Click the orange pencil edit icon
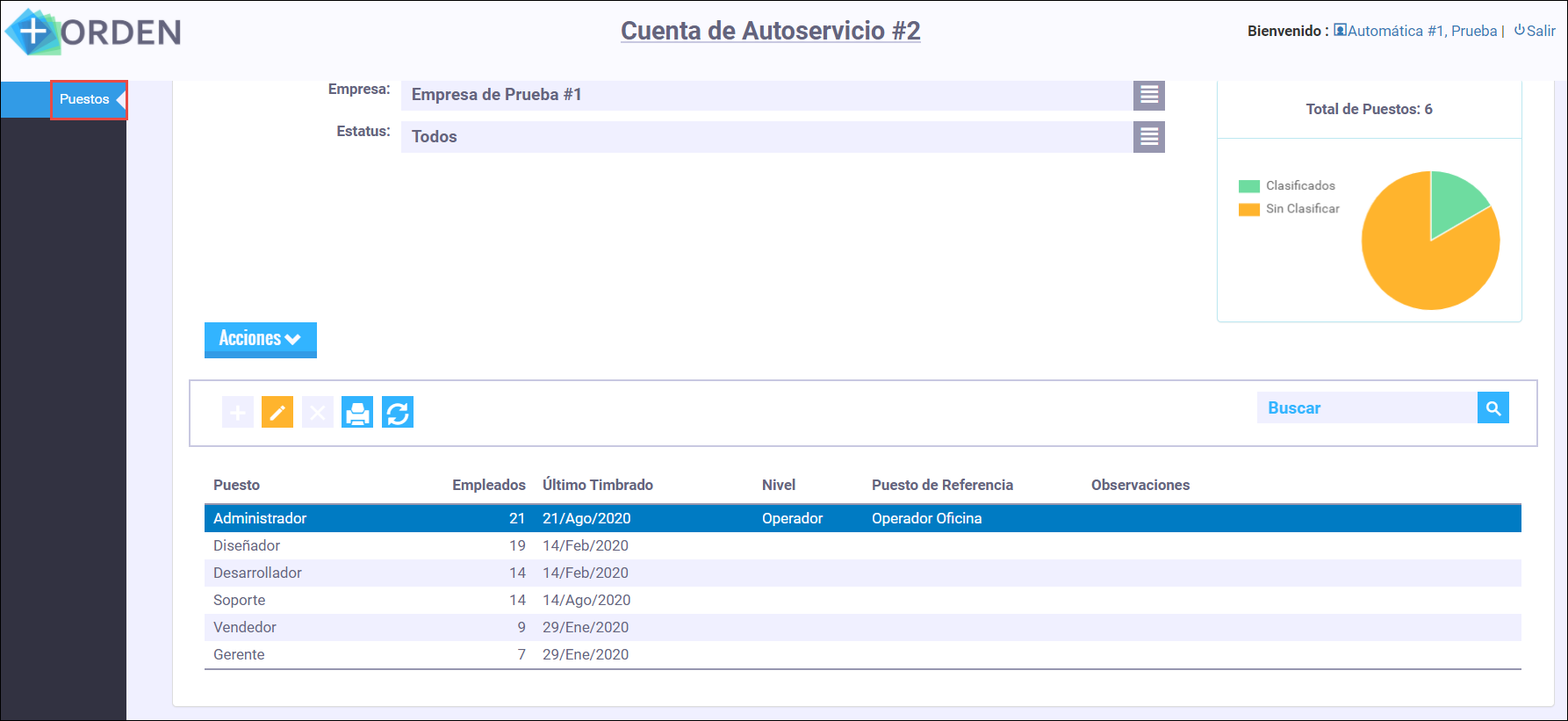Screen dimensions: 1568x721 [277, 412]
